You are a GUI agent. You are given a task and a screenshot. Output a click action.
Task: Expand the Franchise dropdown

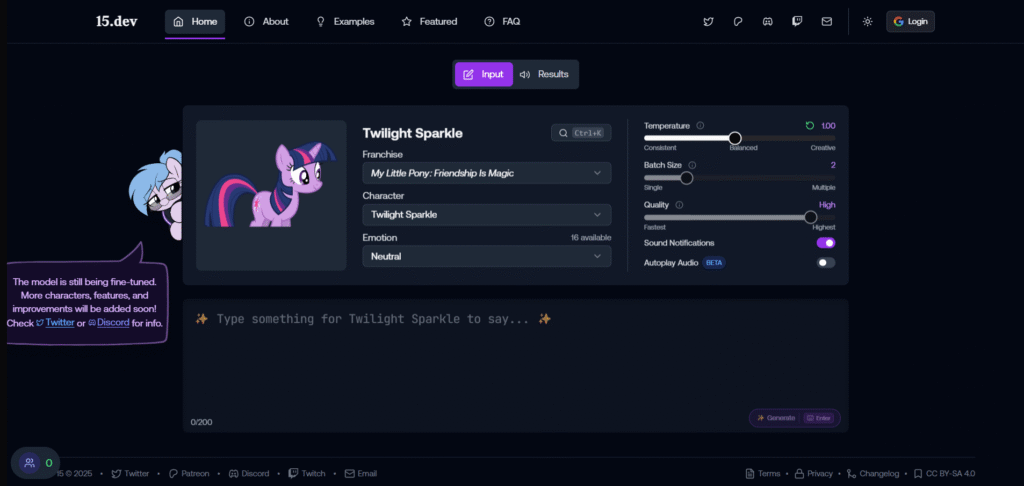point(486,173)
